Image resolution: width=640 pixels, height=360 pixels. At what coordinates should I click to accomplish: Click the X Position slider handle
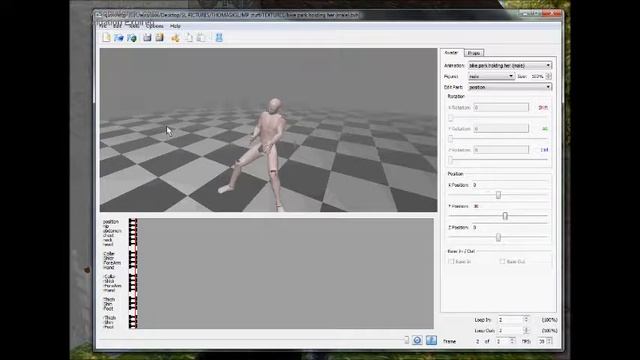pyautogui.click(x=498, y=195)
